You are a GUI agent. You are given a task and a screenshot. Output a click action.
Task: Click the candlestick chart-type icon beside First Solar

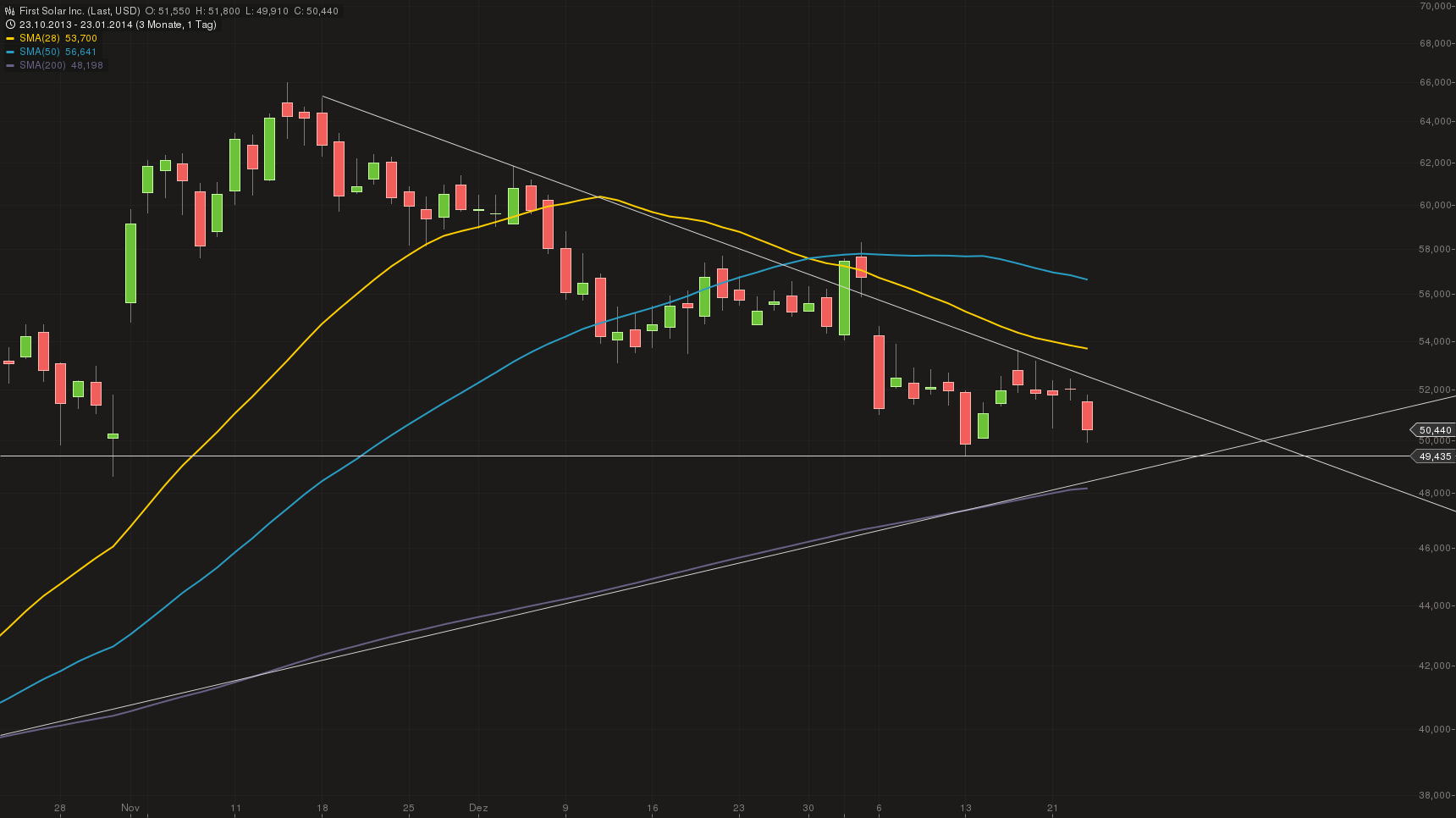click(x=10, y=11)
